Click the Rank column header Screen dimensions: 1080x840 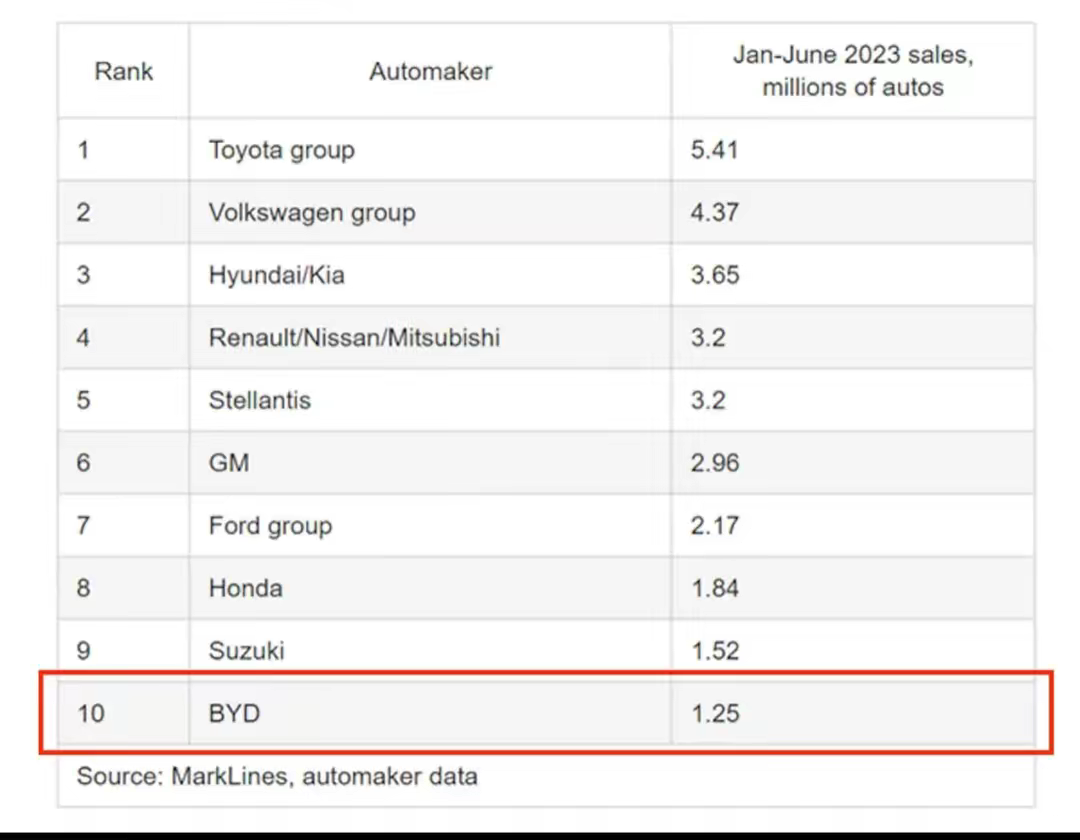click(124, 71)
